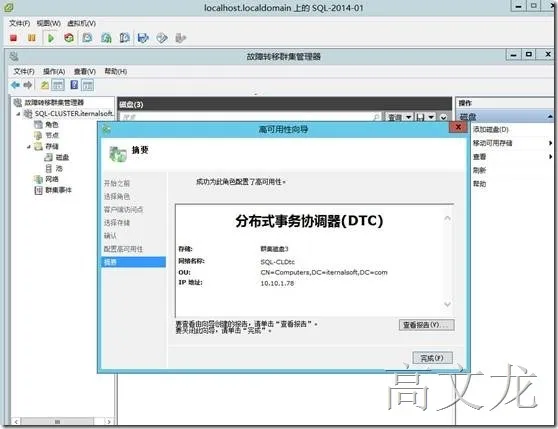Click the 查看报告(V) button
This screenshot has height=429, width=558.
tap(426, 325)
